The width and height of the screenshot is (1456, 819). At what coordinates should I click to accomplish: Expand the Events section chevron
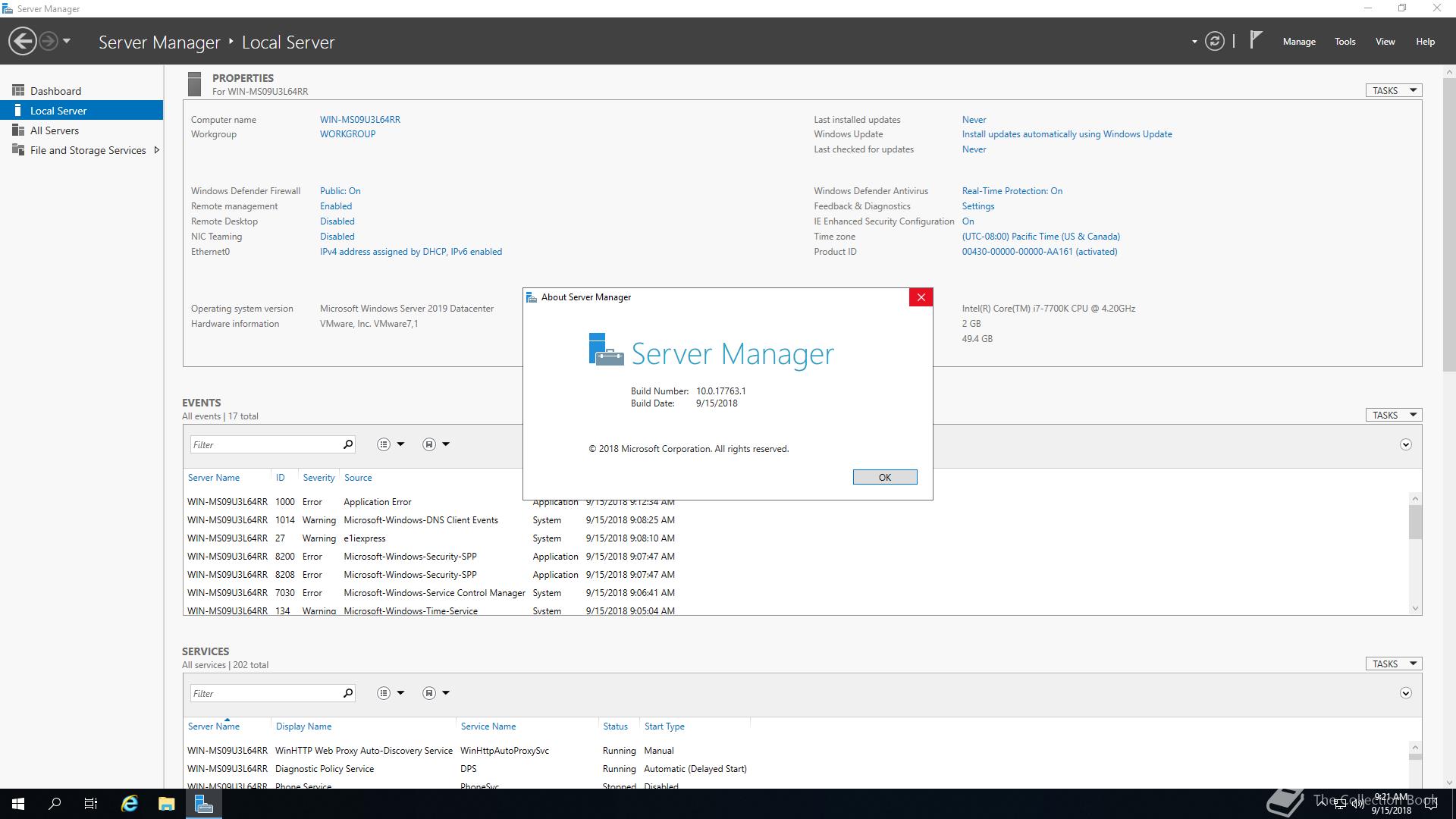click(x=1405, y=444)
